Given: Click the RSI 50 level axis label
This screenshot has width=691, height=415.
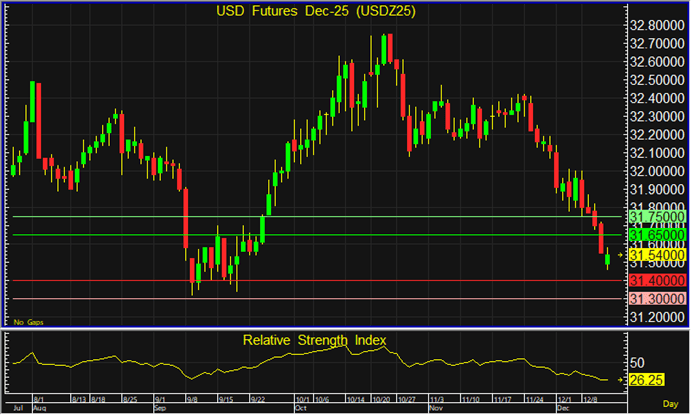Looking at the screenshot, I should point(636,361).
